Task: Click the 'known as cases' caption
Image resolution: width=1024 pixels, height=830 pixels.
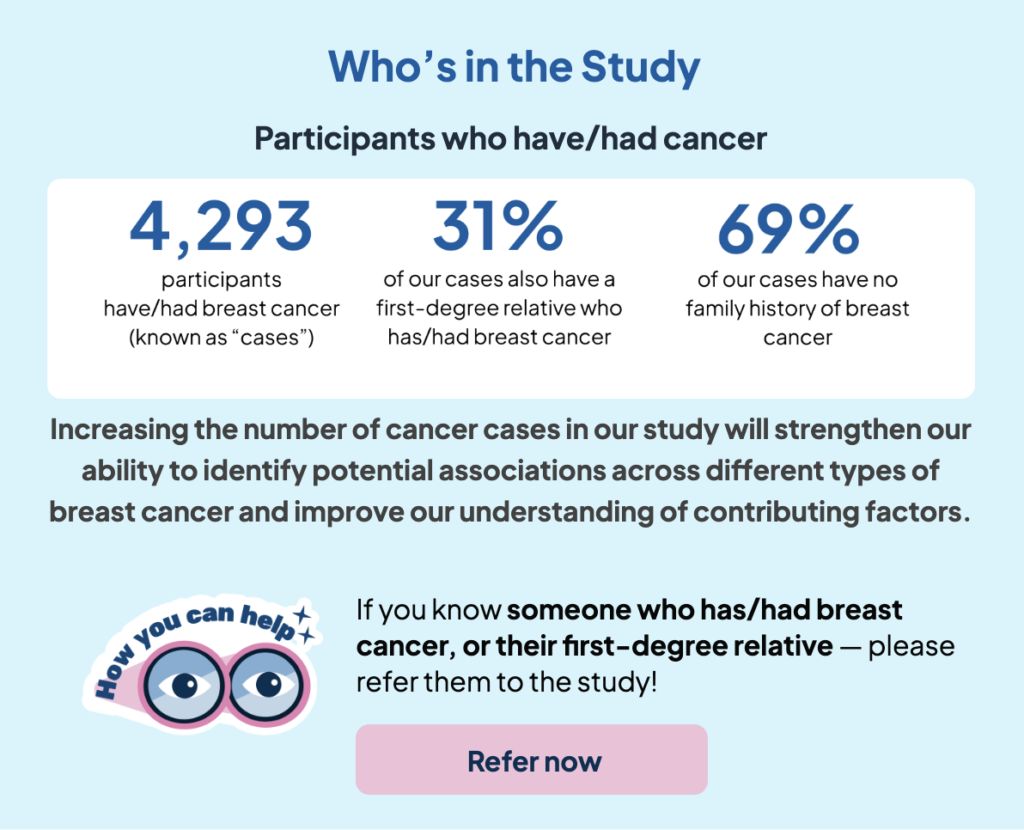Action: pyautogui.click(x=221, y=338)
